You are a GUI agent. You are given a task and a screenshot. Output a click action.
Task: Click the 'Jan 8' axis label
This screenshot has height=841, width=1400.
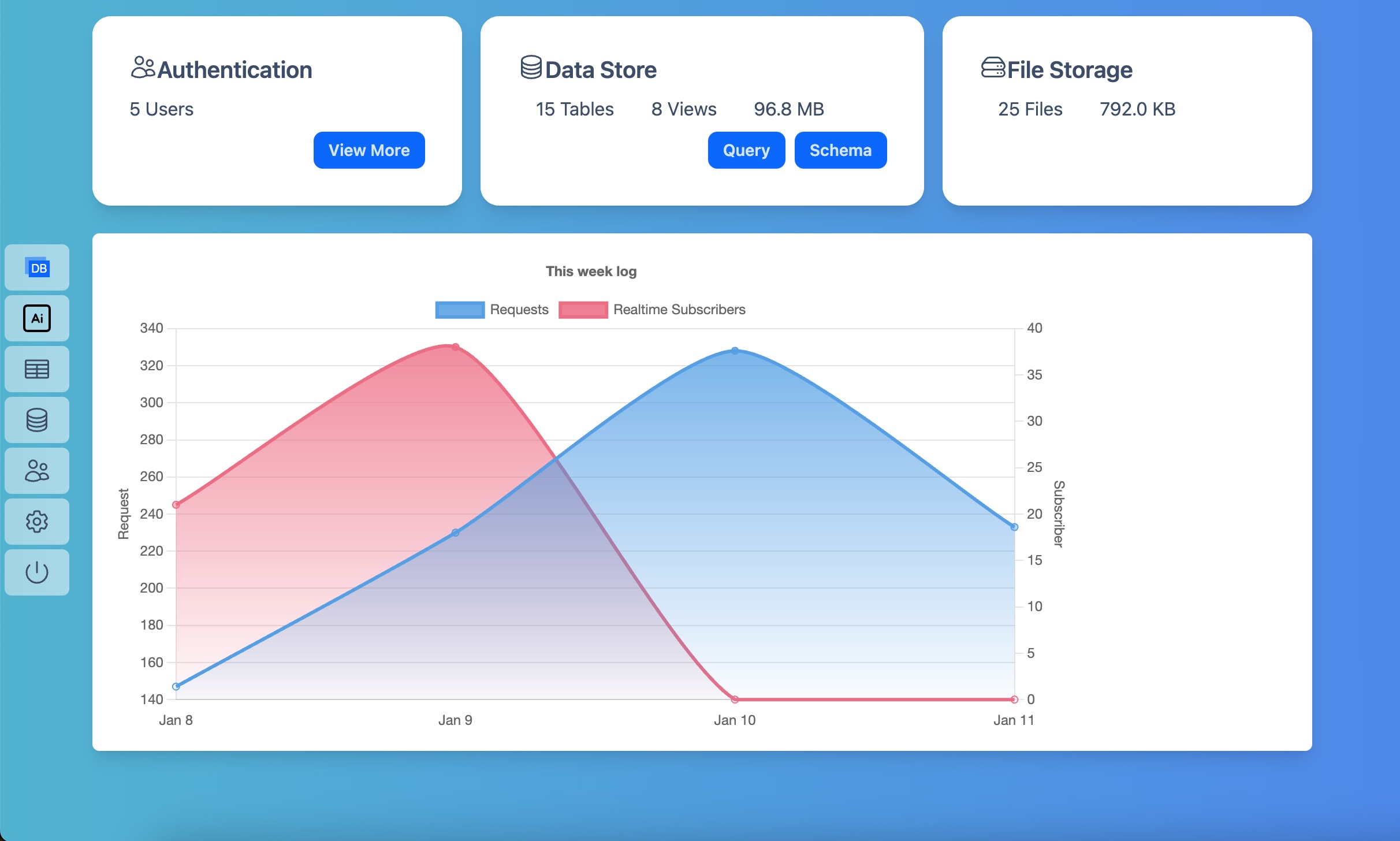click(x=176, y=720)
